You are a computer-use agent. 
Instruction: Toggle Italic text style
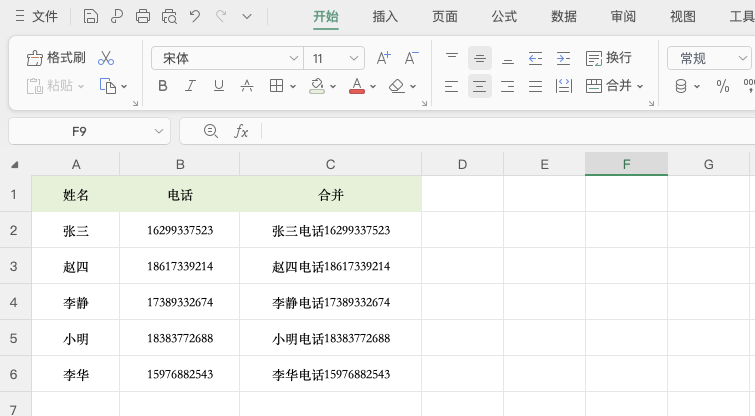(191, 86)
